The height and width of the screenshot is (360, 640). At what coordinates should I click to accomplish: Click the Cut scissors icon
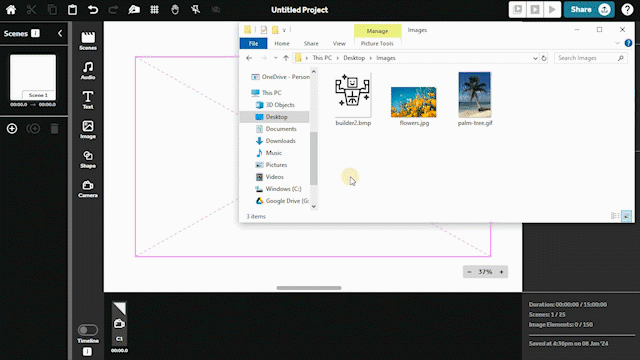[31, 9]
